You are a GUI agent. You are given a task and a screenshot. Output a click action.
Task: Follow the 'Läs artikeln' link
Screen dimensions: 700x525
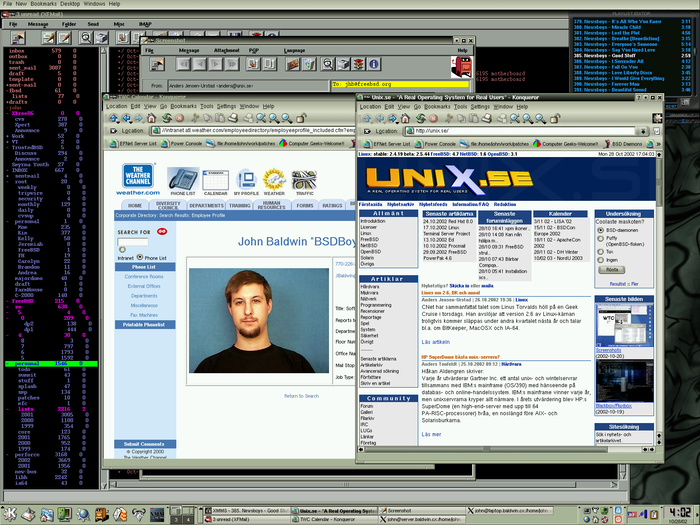[x=436, y=342]
